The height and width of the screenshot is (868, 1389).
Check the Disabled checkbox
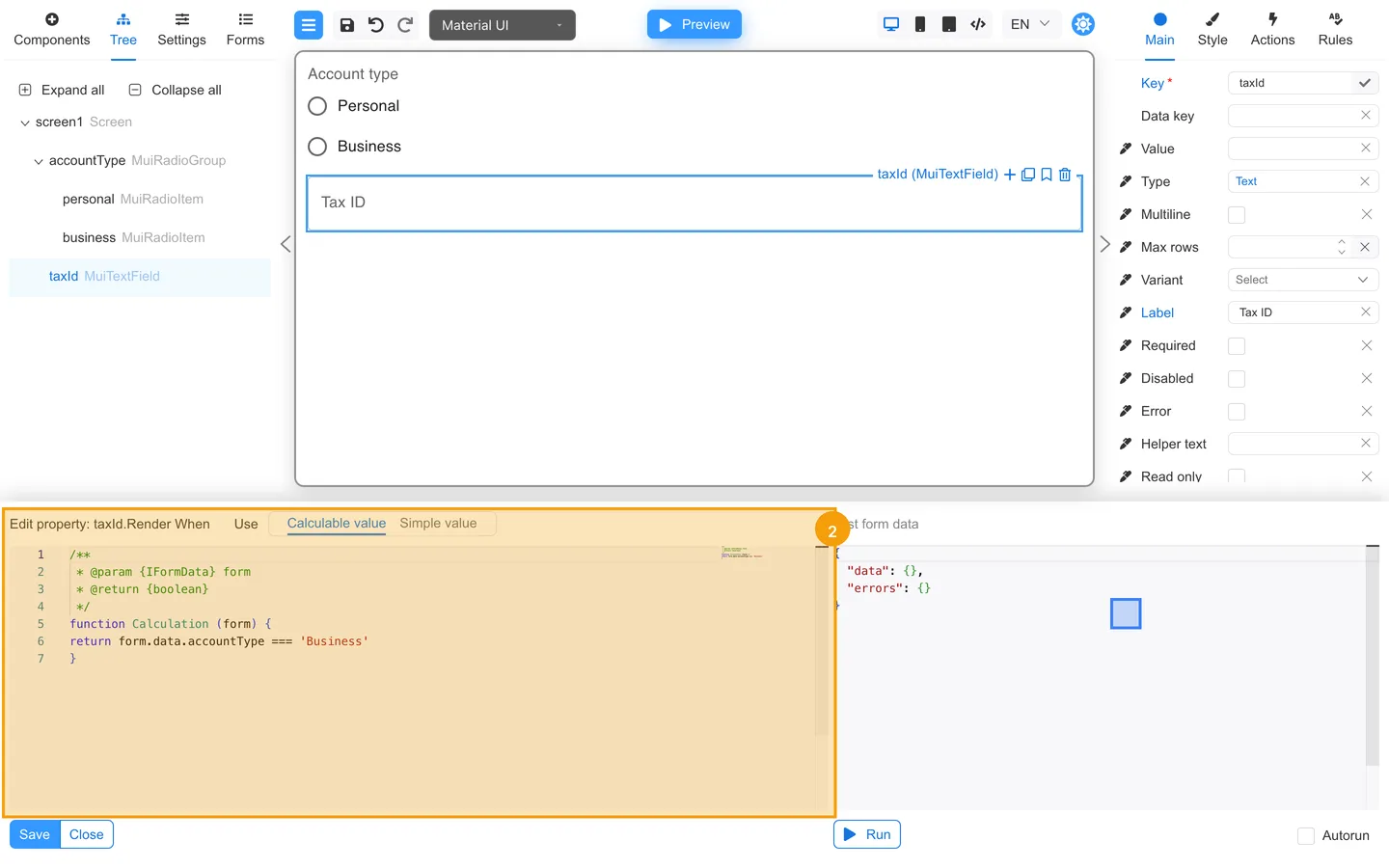(1237, 379)
